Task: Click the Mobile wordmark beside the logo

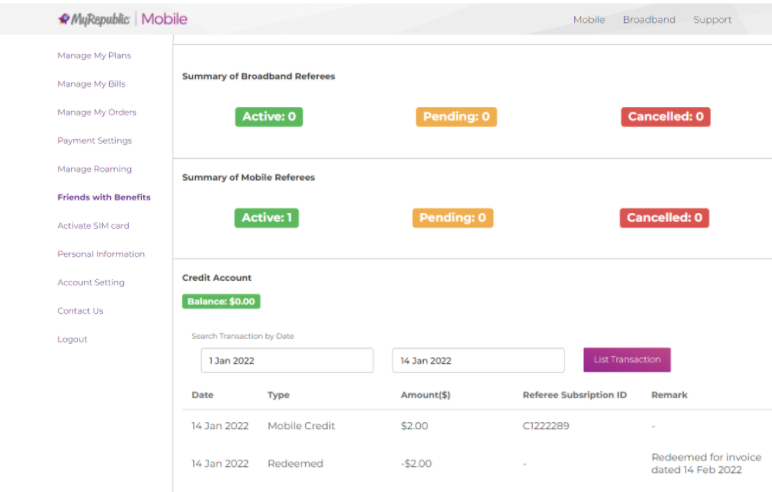Action: point(164,19)
